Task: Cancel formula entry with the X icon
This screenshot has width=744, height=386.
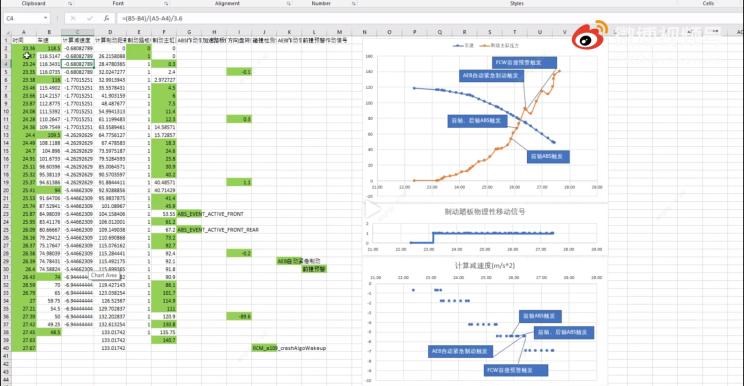Action: [x=73, y=18]
